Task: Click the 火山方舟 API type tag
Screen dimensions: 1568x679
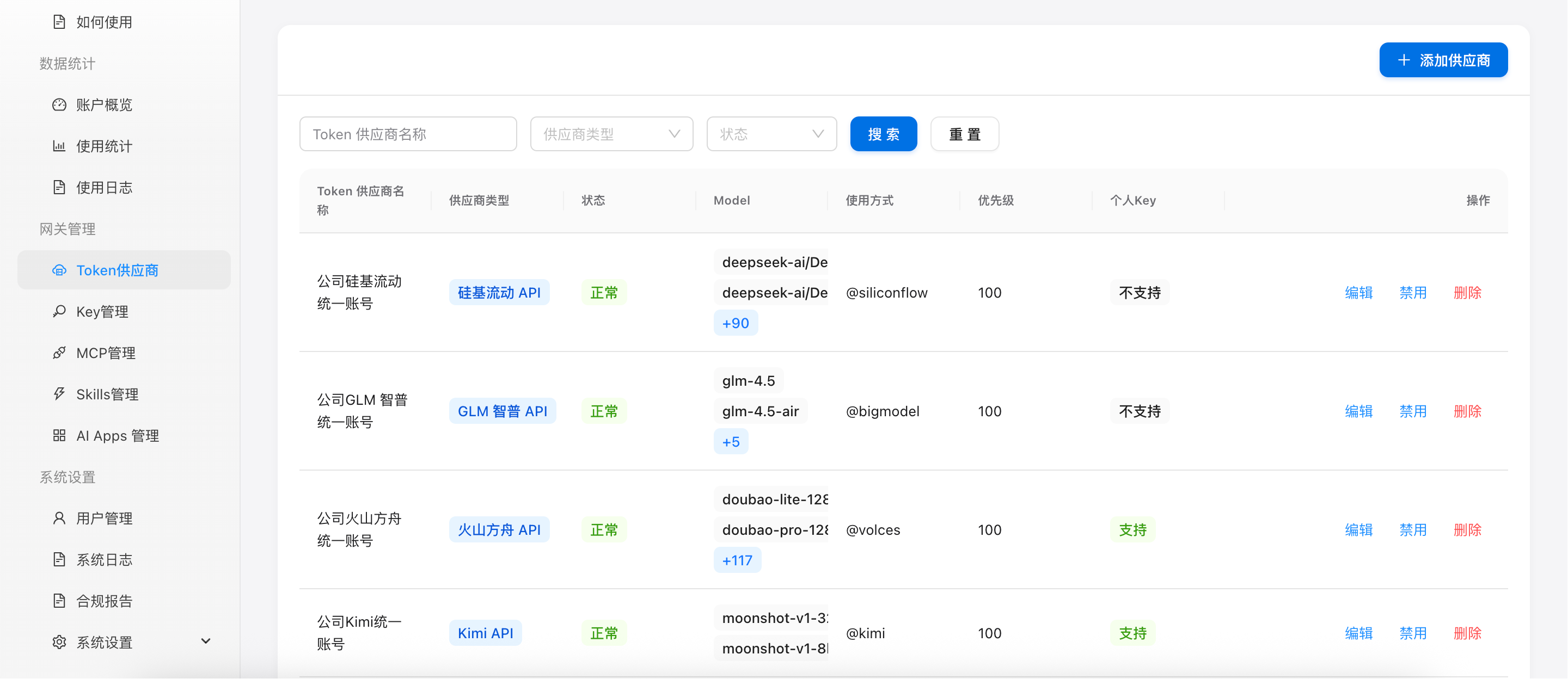Action: 499,530
